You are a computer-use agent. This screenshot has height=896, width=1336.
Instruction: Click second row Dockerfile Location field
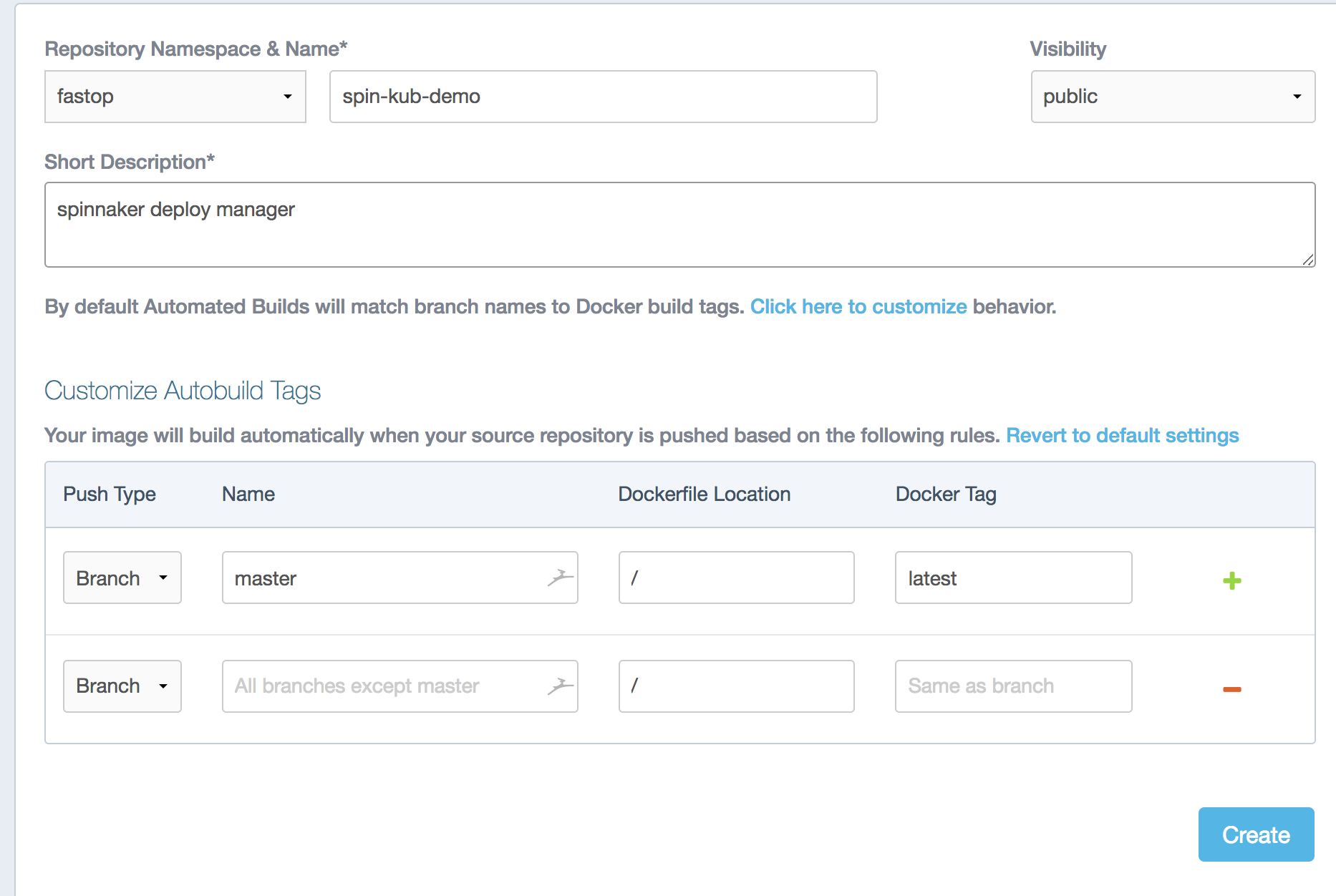(736, 686)
